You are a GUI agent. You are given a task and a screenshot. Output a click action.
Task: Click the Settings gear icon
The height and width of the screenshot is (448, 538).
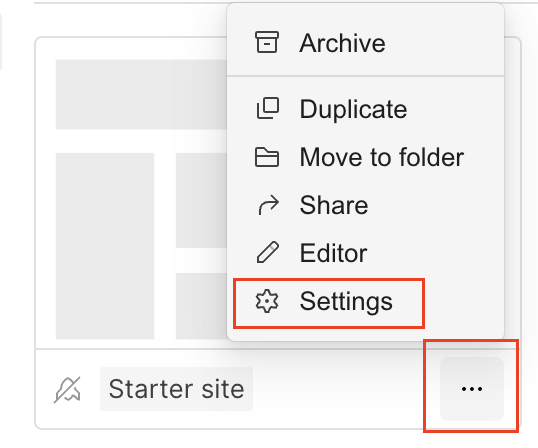pyautogui.click(x=267, y=301)
